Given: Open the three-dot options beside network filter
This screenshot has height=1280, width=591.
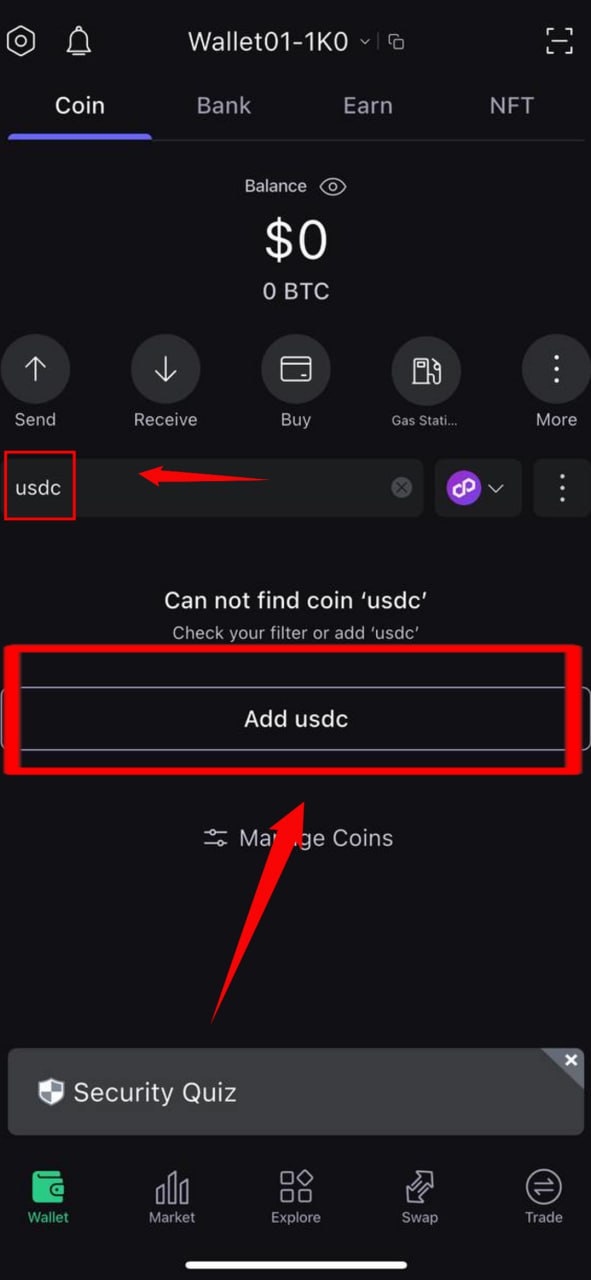Looking at the screenshot, I should point(562,488).
